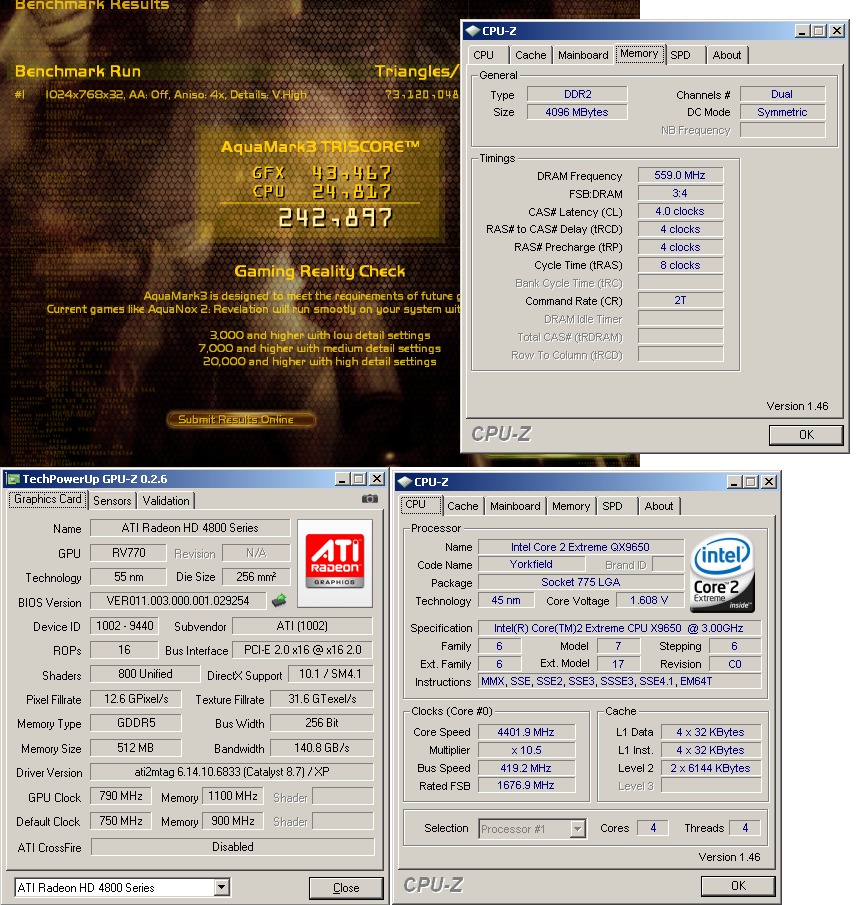Screen dimensions: 859x905
Task: Click the DRAM Frequency 559.0 MHz field
Action: (680, 175)
